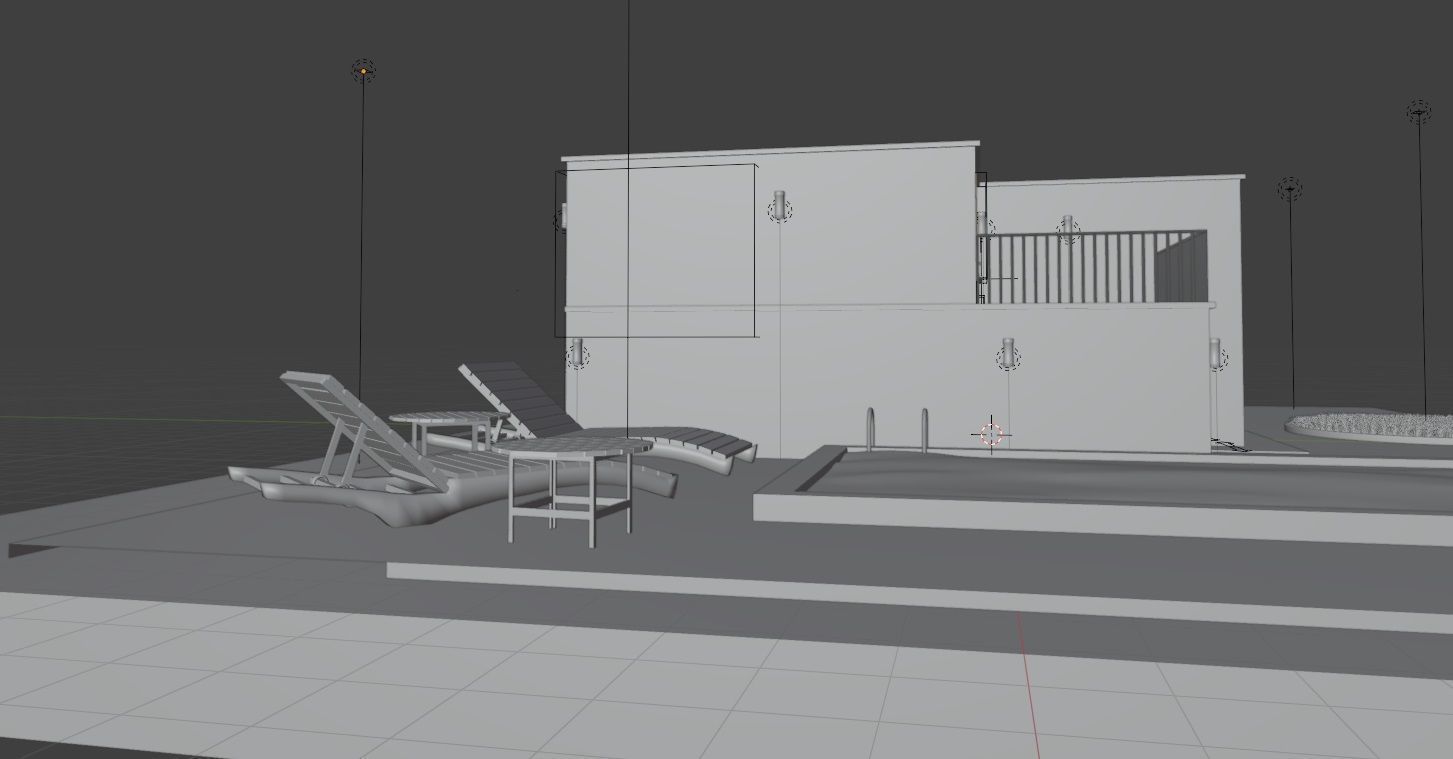This screenshot has height=759, width=1453.
Task: Select the left pool ladder handrail
Action: tap(871, 429)
